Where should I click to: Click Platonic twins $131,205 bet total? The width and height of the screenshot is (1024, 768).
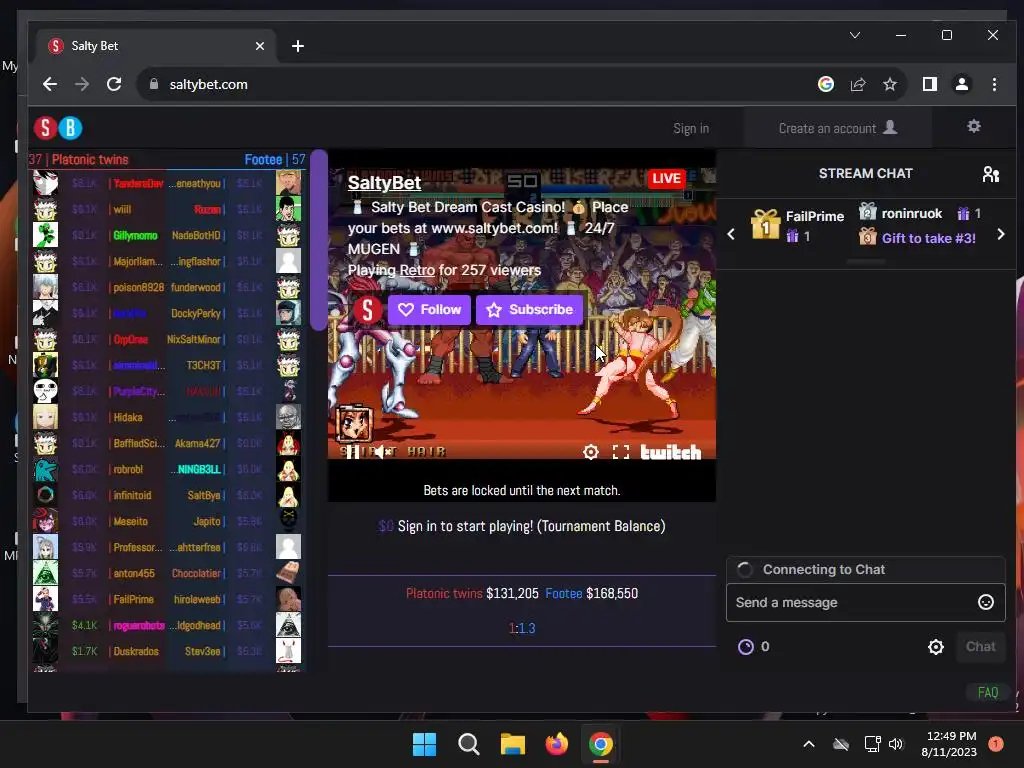point(472,594)
